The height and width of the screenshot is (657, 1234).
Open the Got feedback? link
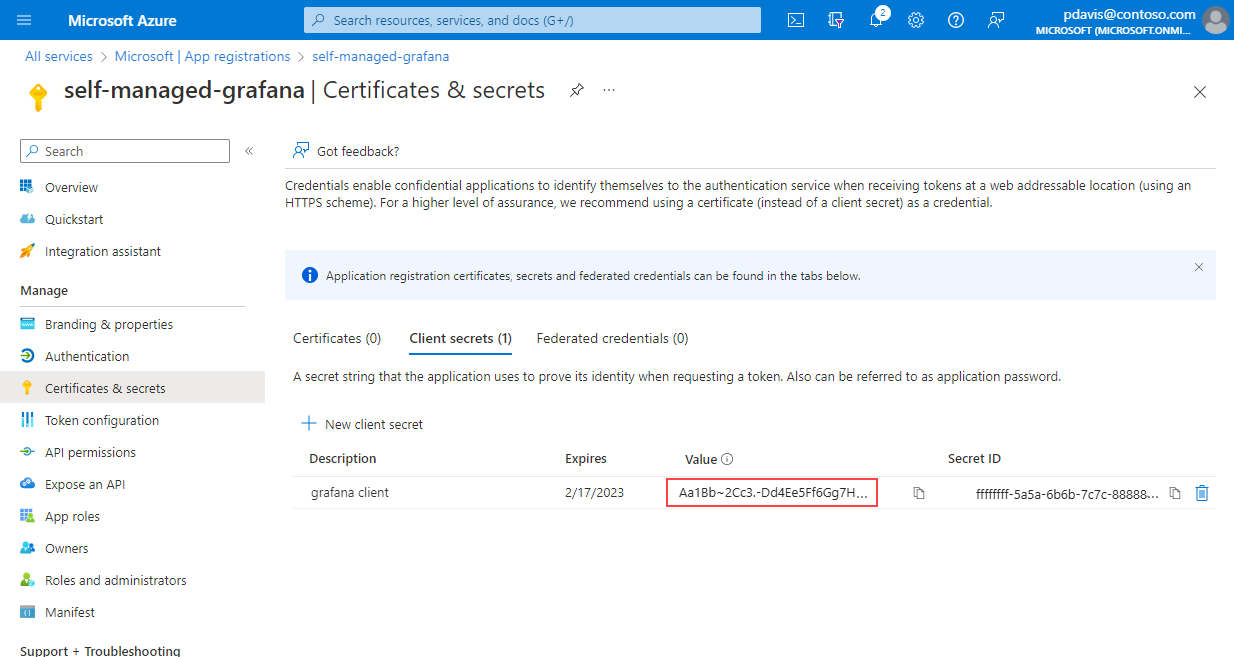(346, 151)
